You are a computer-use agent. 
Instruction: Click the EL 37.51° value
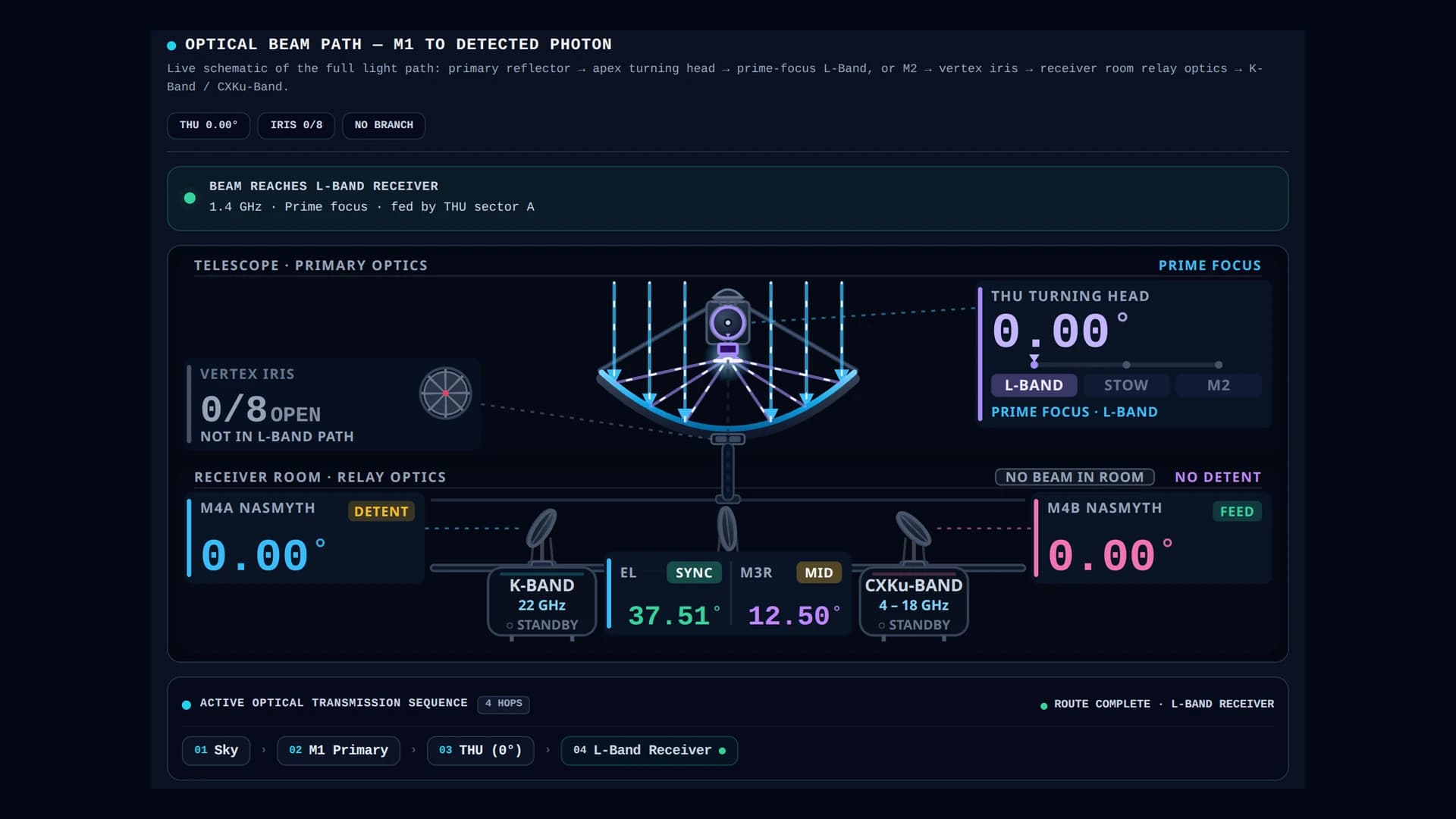coord(674,616)
